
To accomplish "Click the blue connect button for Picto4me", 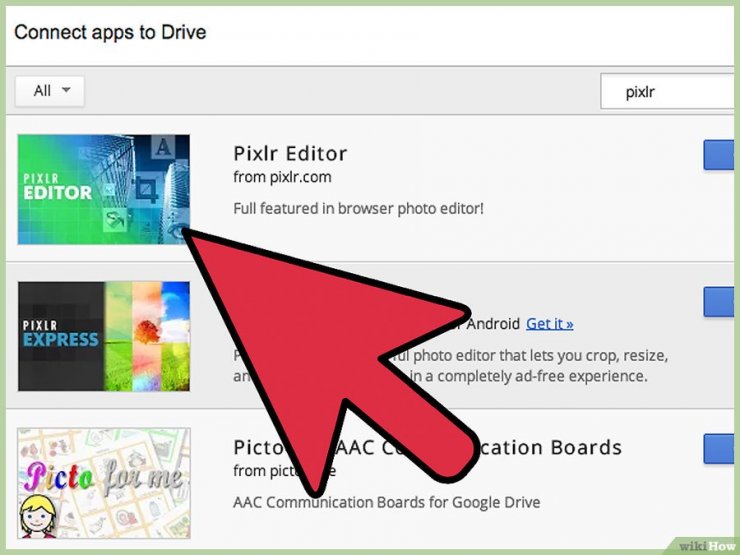I will 719,449.
